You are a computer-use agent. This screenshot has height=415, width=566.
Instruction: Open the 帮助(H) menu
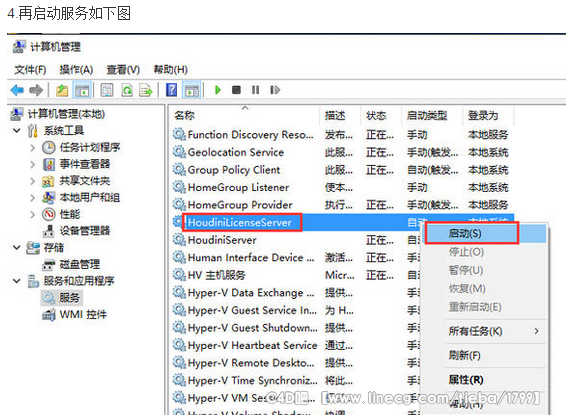[170, 69]
